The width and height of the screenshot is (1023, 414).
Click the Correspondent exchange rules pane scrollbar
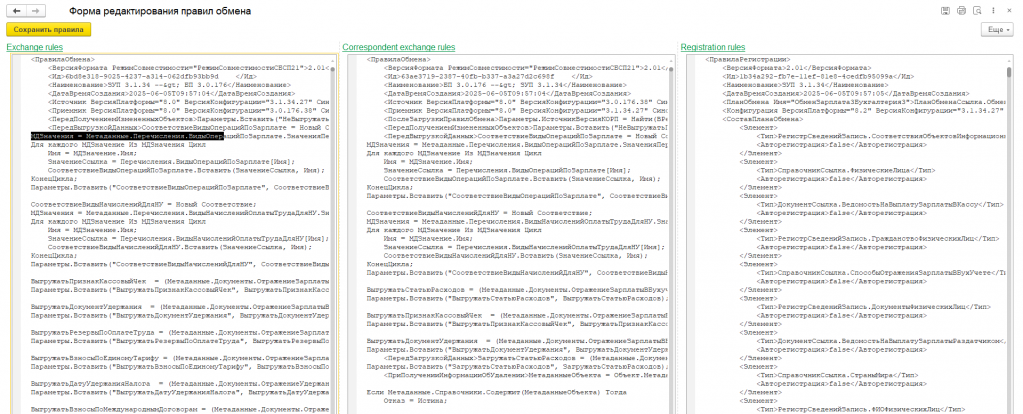click(x=669, y=235)
